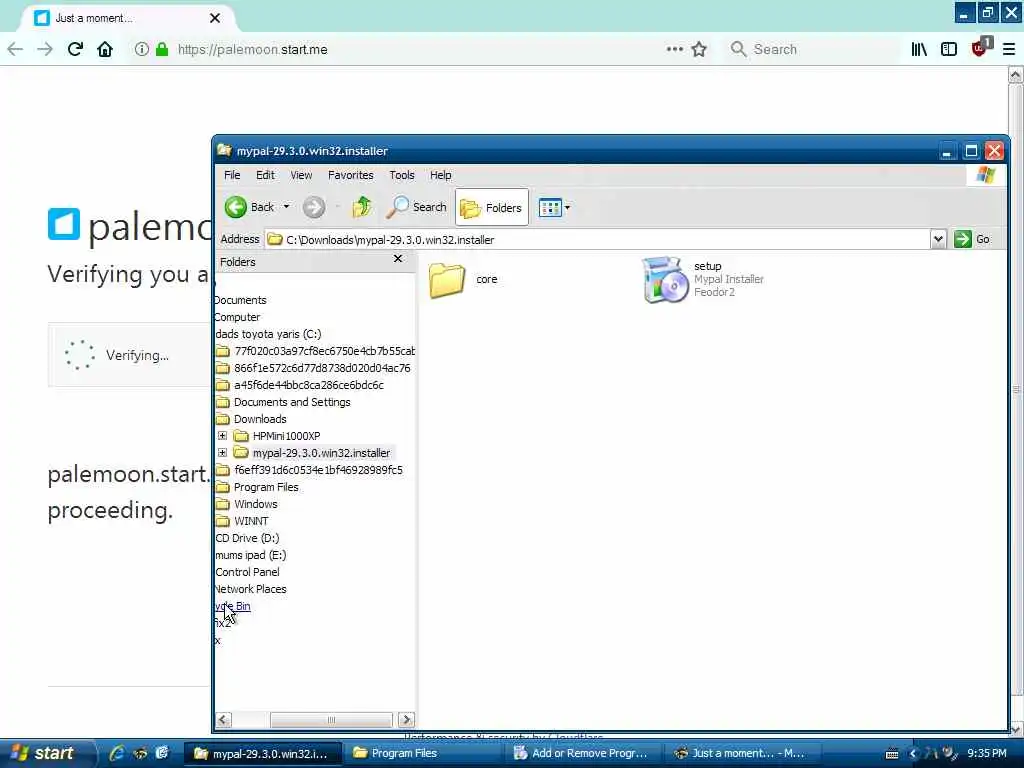Screen dimensions: 1024x768
Task: Click the browser forward arrow
Action: coord(44,49)
